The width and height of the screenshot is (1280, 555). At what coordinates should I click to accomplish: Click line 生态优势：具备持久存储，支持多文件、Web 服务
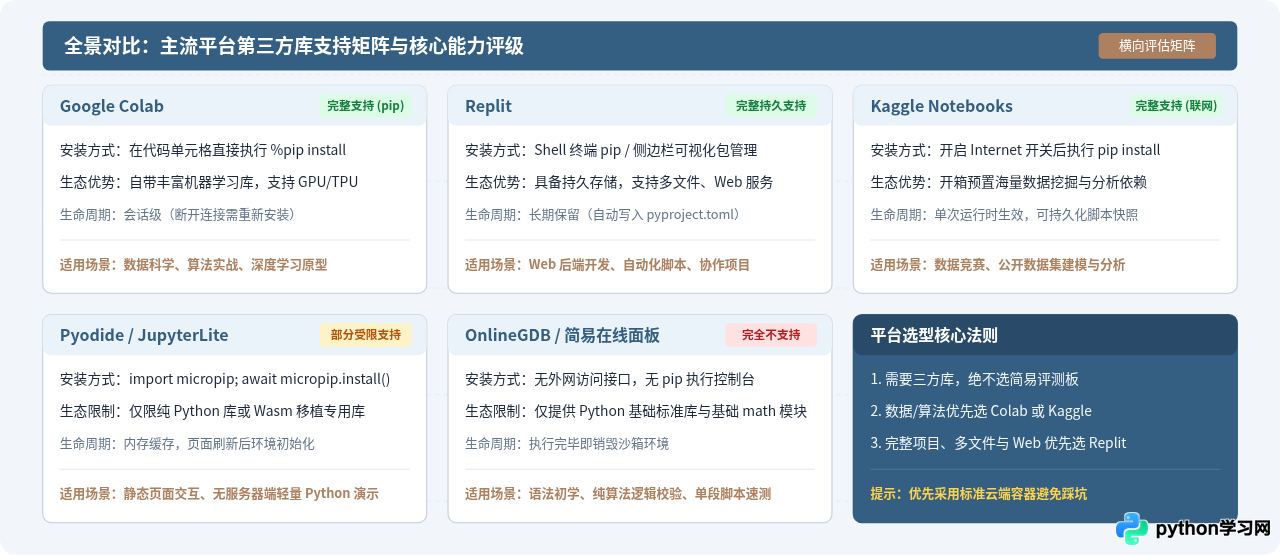619,182
